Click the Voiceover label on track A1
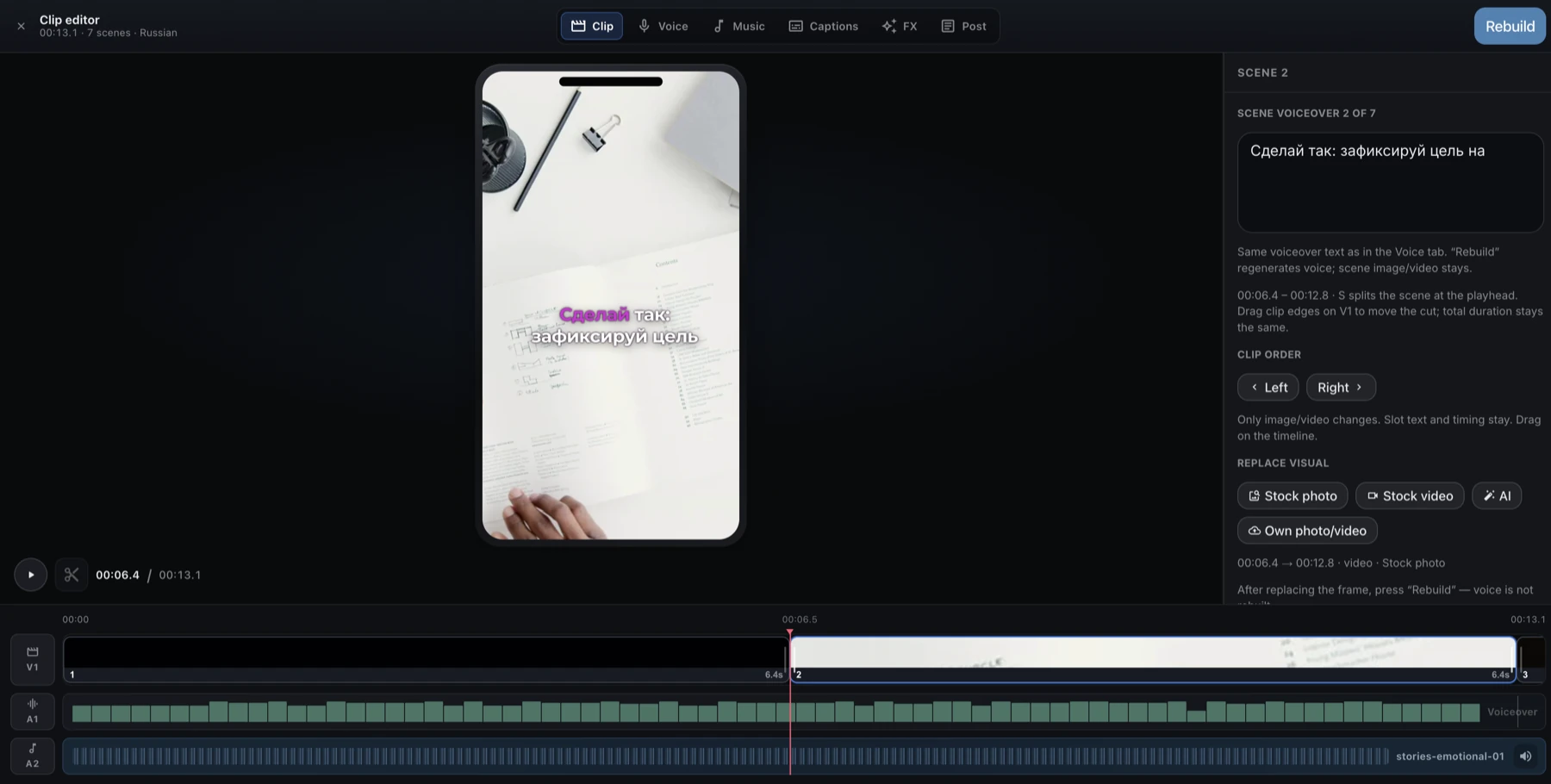Screen dimensions: 1551x784 (x=1512, y=712)
